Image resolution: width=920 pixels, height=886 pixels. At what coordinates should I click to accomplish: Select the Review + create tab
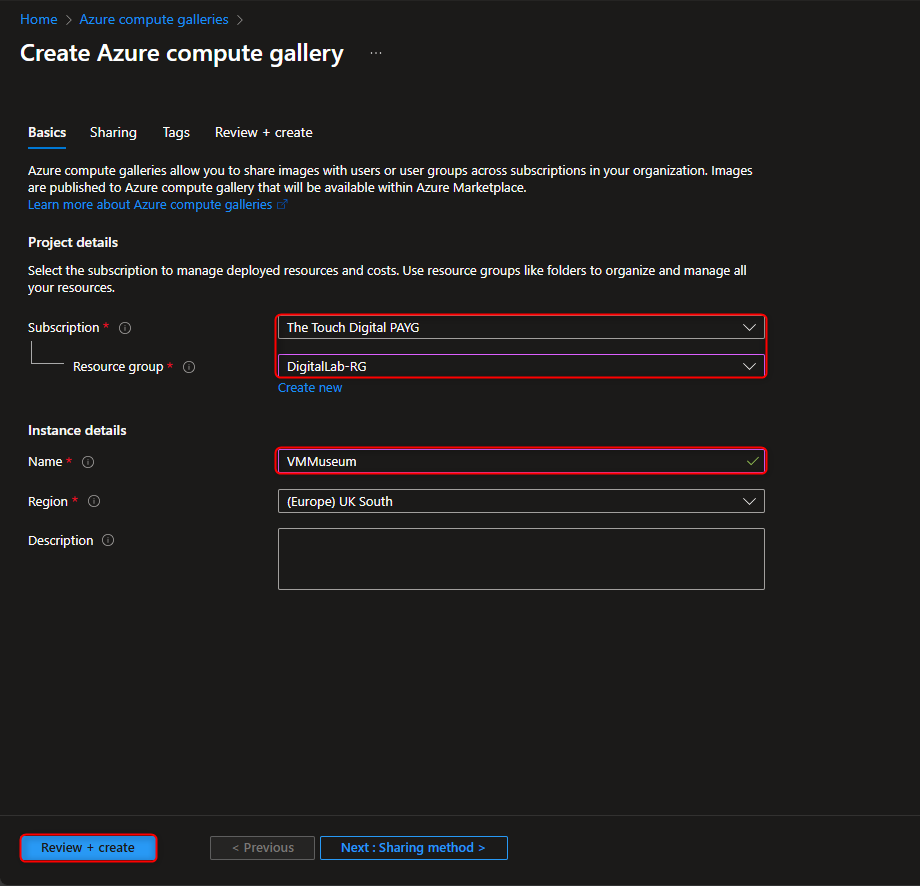click(263, 132)
